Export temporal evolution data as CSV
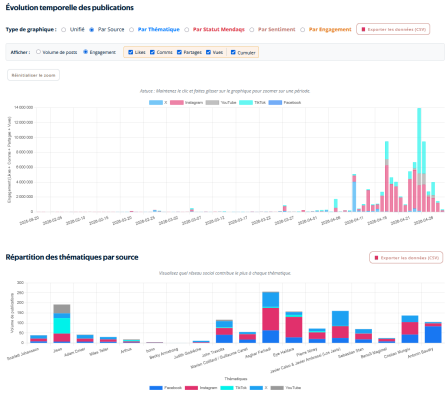Viewport: 448px width, 398px height. [393, 29]
